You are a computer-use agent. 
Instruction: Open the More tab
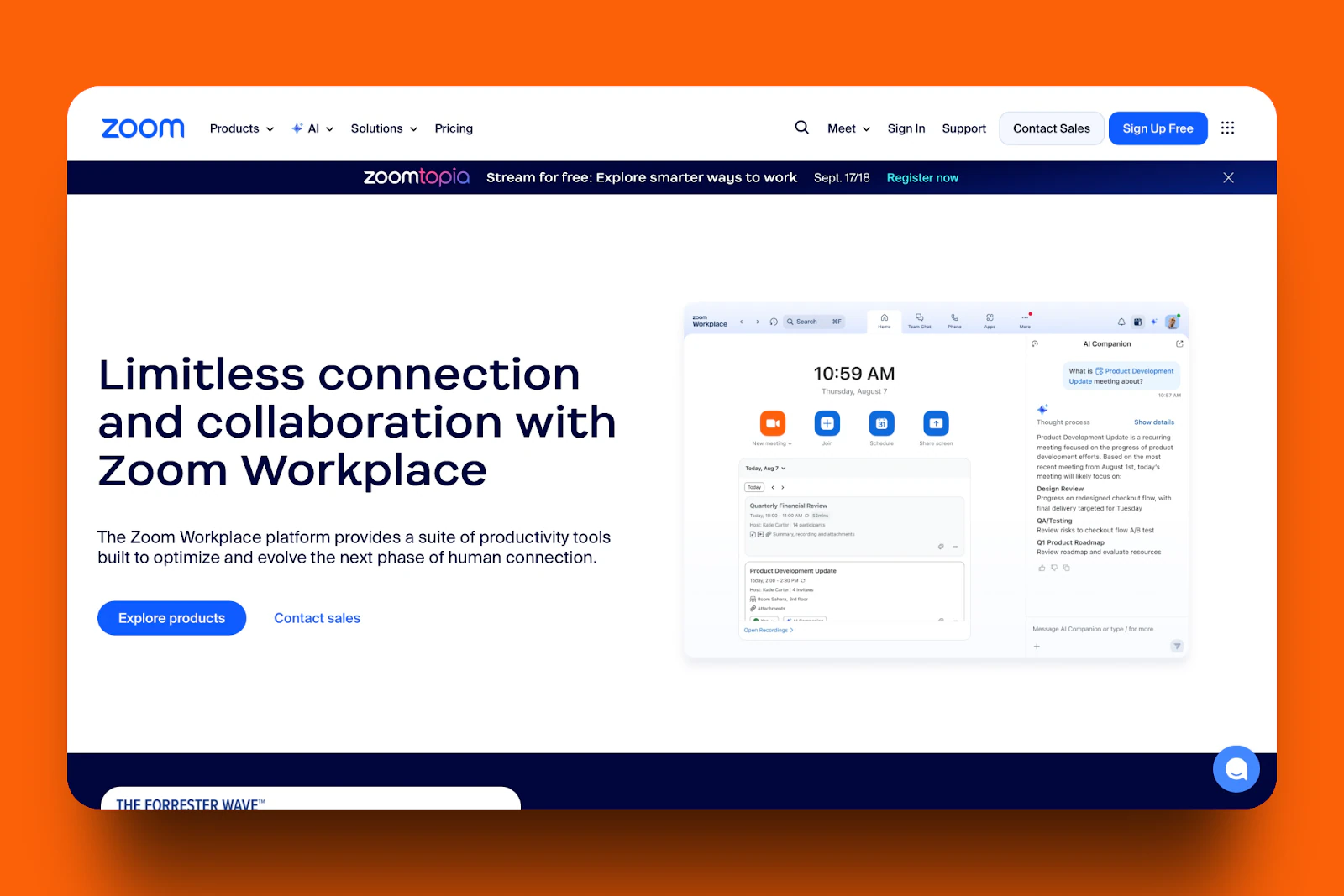tap(1025, 321)
